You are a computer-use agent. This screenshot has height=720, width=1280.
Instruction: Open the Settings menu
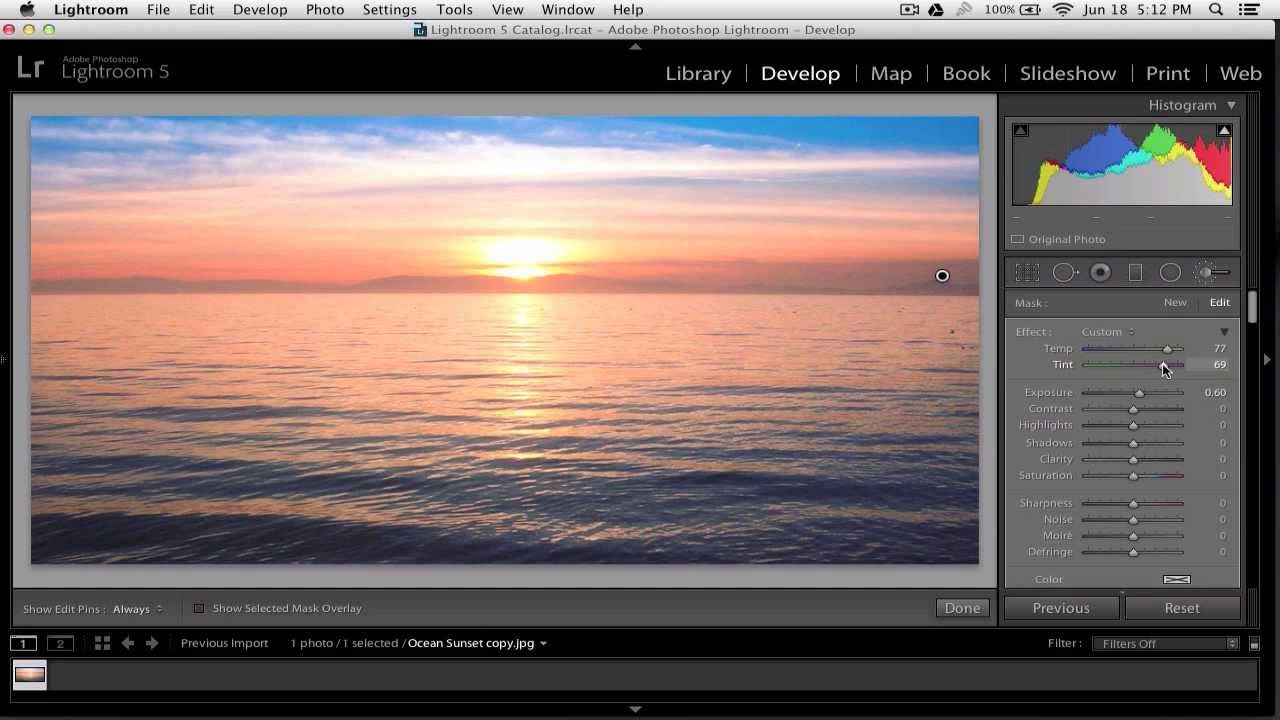pos(389,10)
